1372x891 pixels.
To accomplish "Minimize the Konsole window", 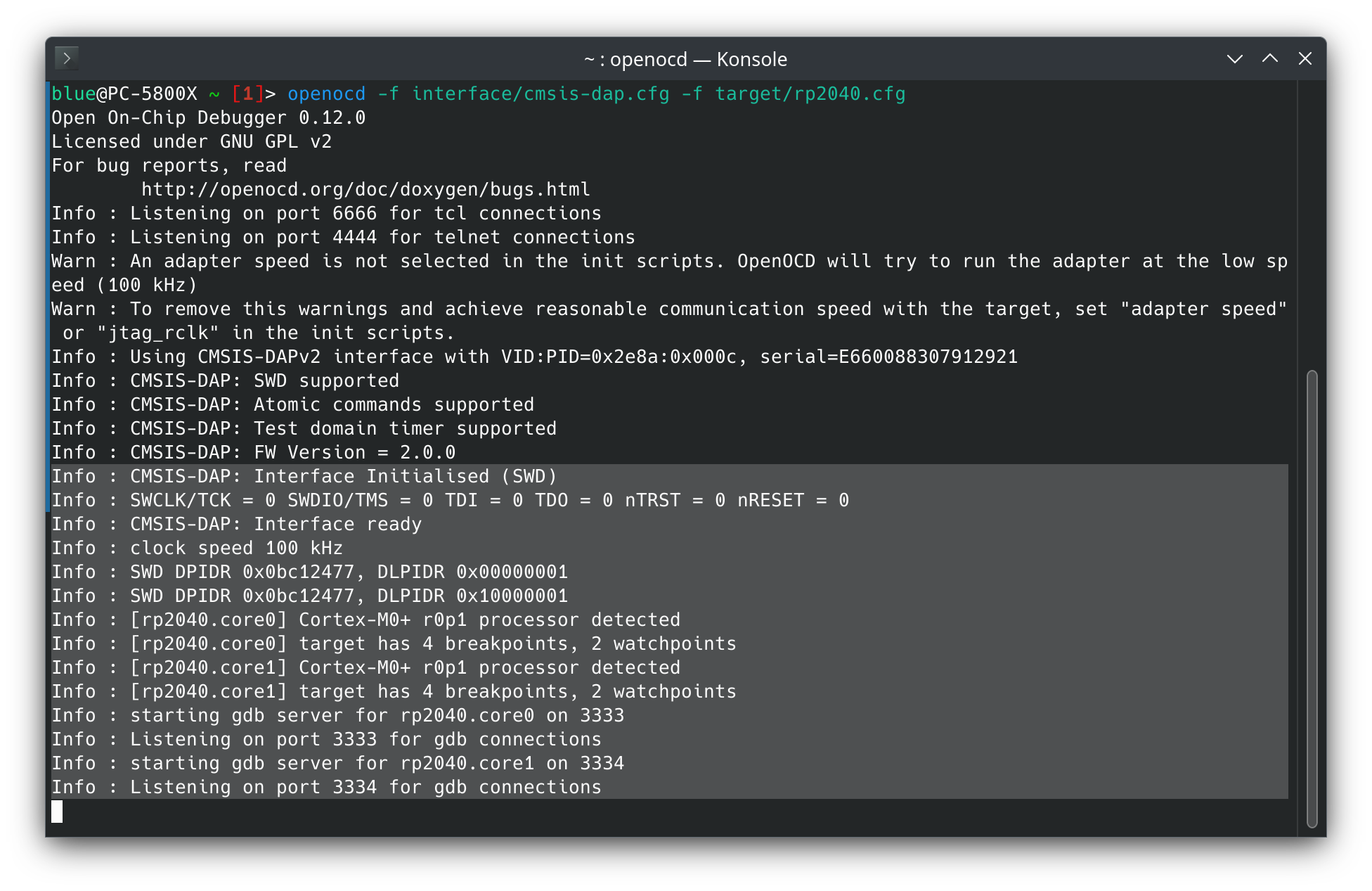I will (1234, 59).
